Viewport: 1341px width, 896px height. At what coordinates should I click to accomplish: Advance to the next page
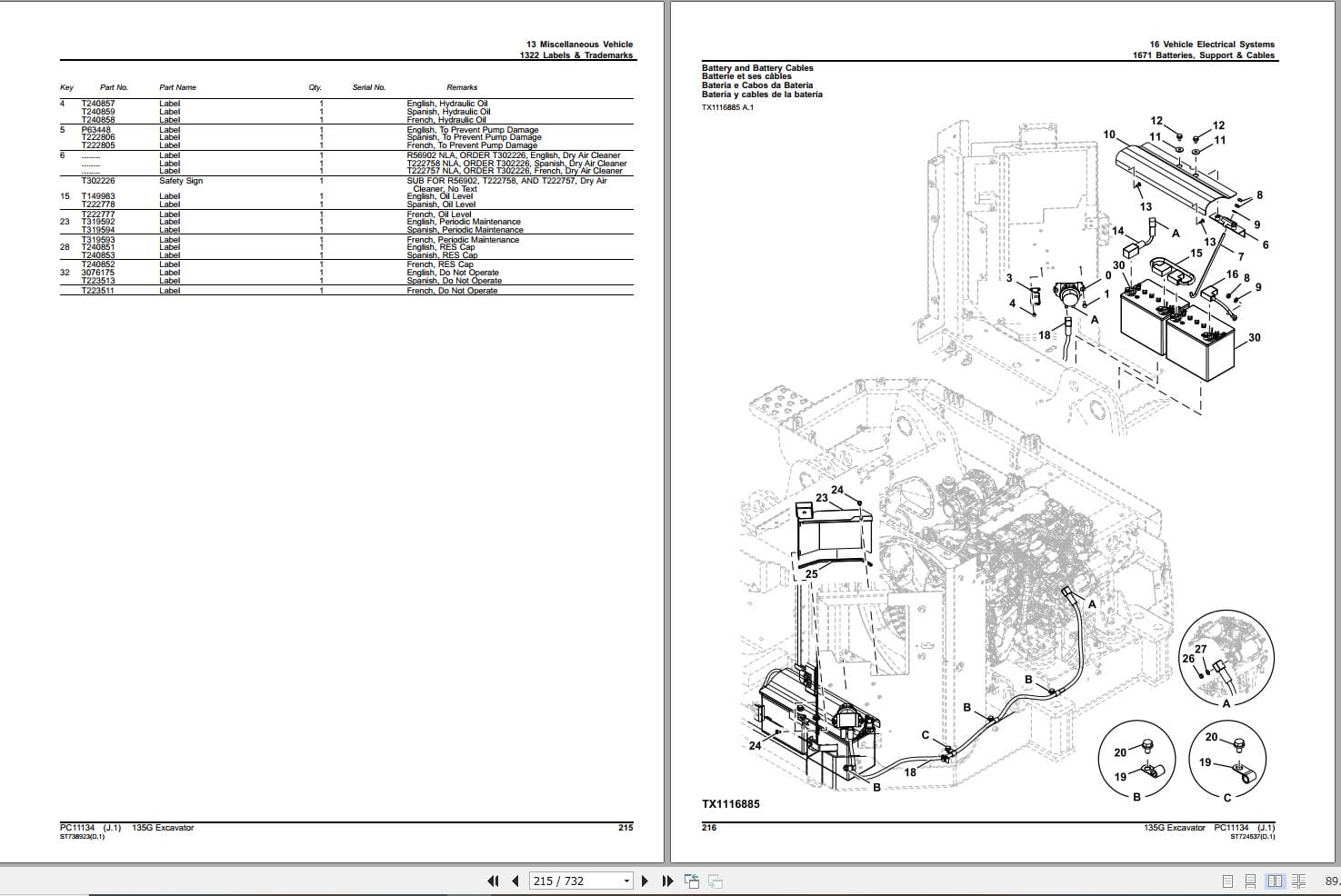(x=645, y=881)
